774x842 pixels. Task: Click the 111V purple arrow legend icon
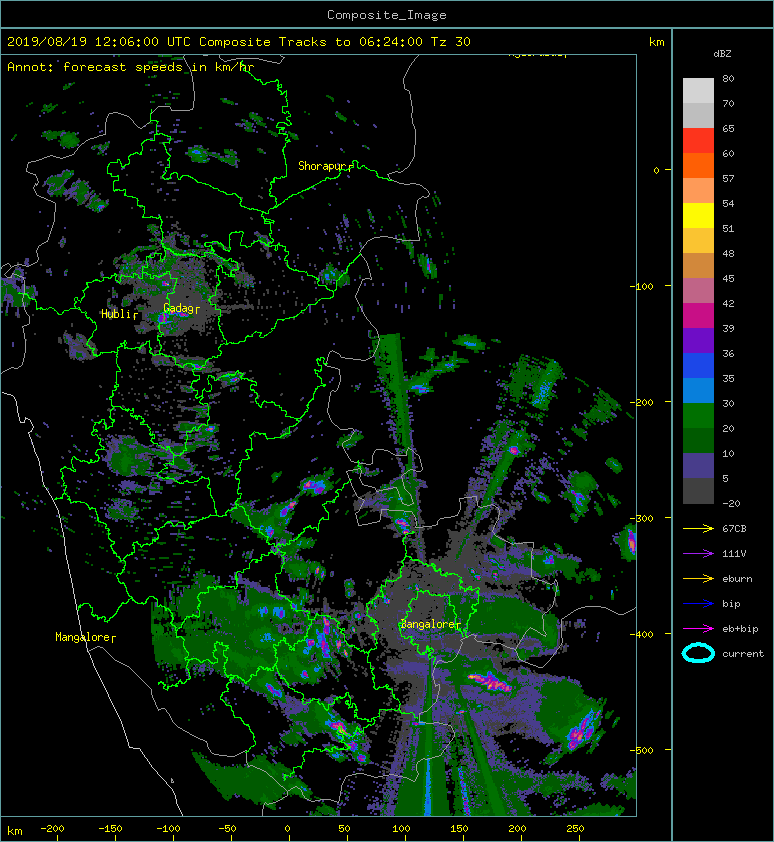pos(698,554)
